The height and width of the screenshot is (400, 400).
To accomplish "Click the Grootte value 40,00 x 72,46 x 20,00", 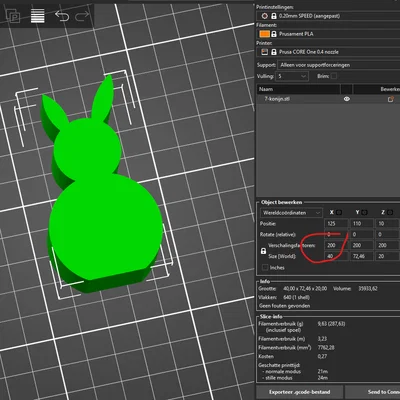I will coord(305,288).
